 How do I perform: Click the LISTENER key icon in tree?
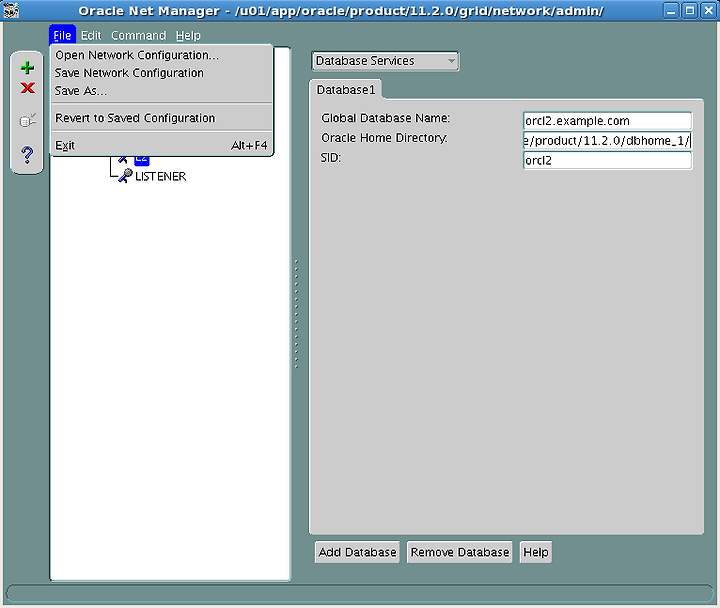(124, 176)
